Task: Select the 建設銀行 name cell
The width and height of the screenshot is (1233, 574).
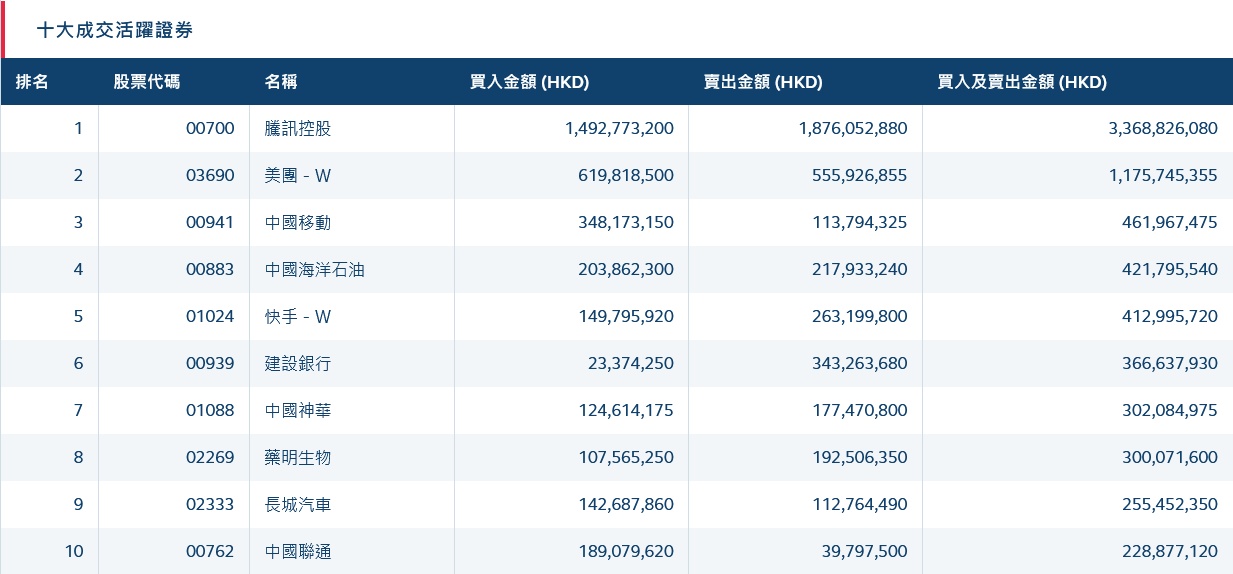Action: [x=297, y=363]
